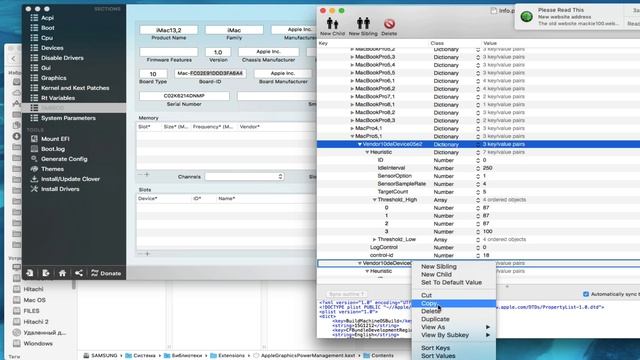
Task: Select Disable Drivers section
Action: [62, 58]
